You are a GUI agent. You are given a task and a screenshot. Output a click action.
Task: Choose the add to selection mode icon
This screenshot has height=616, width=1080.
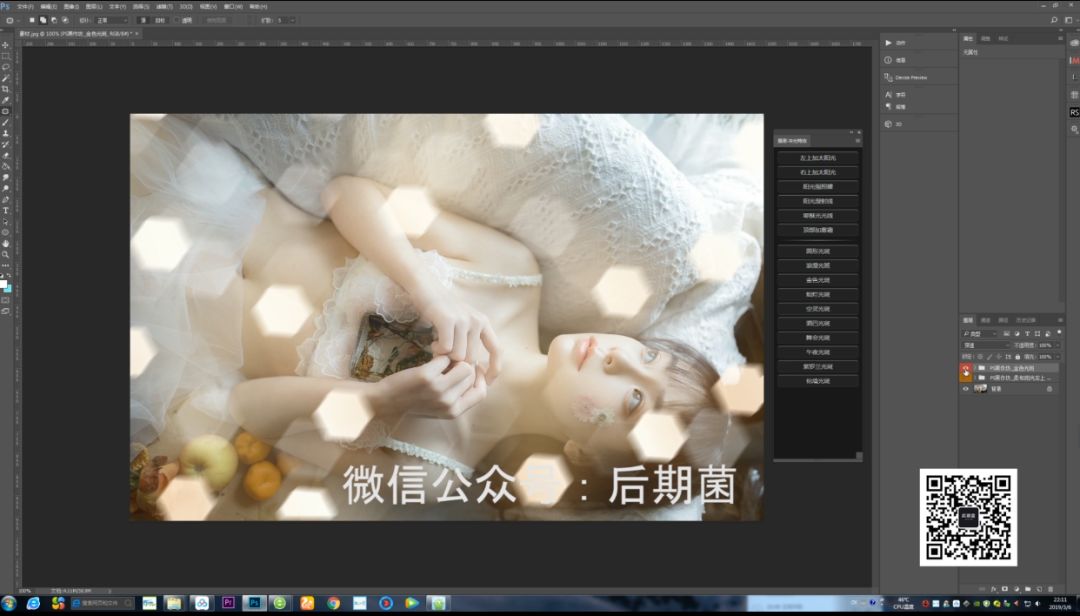(43, 20)
